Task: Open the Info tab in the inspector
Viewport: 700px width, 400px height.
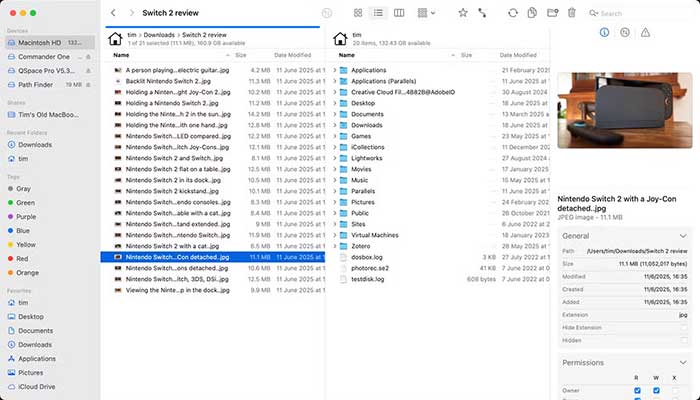Action: point(604,32)
